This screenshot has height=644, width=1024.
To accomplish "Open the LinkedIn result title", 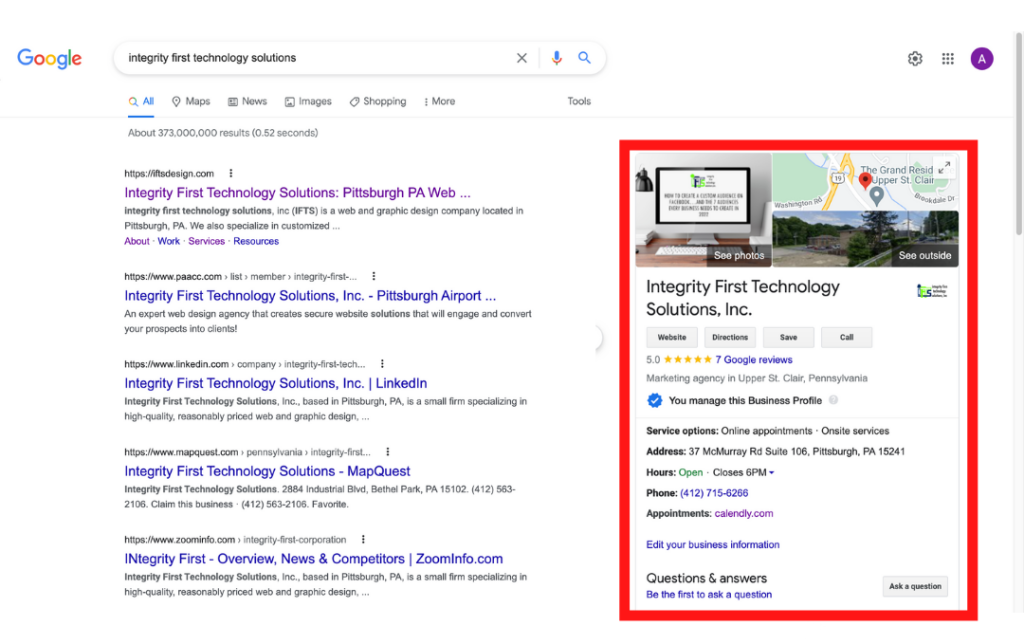I will click(x=276, y=383).
